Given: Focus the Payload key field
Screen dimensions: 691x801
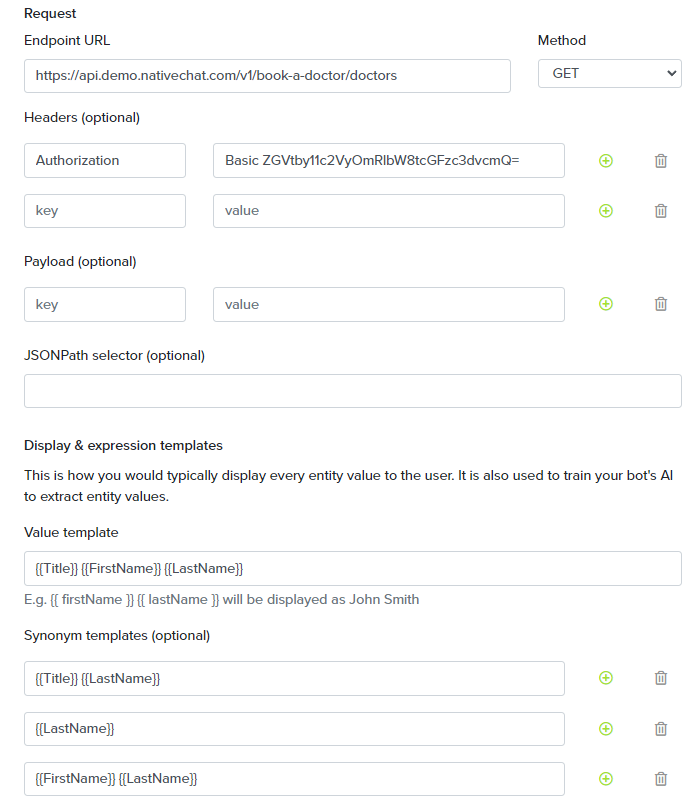Looking at the screenshot, I should point(105,304).
